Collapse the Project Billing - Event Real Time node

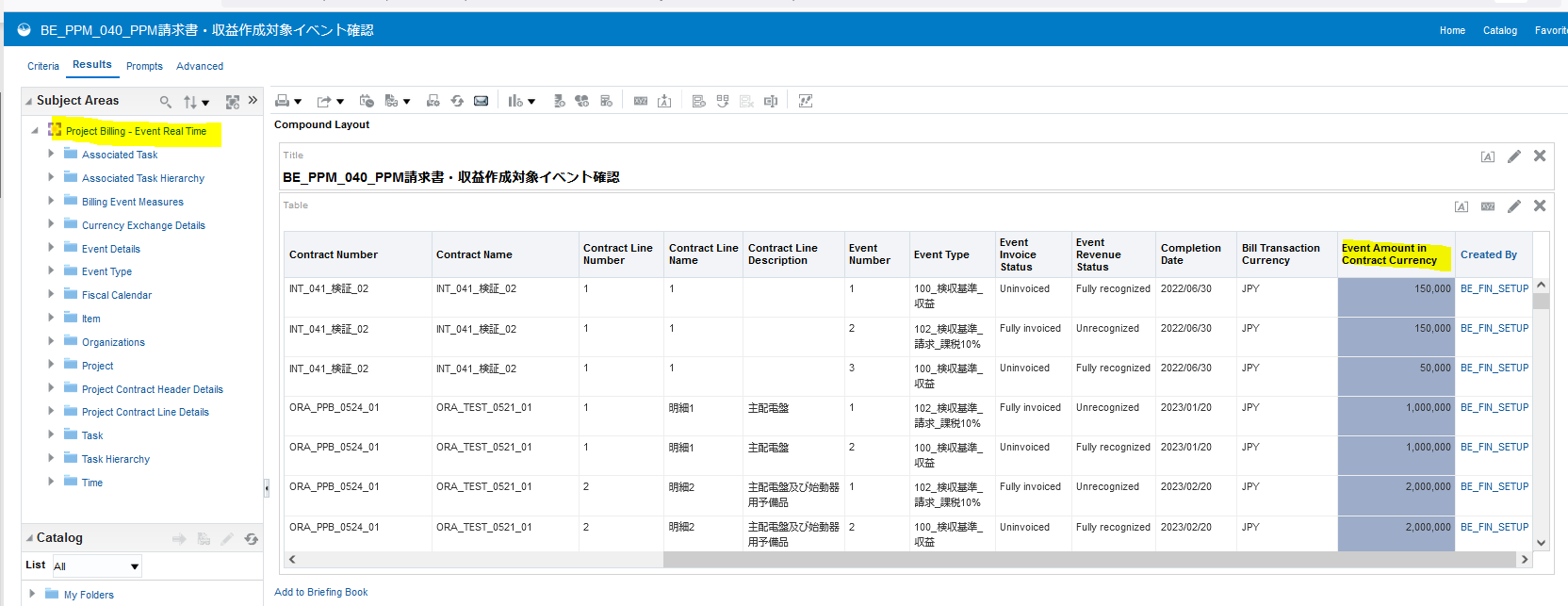(x=35, y=130)
